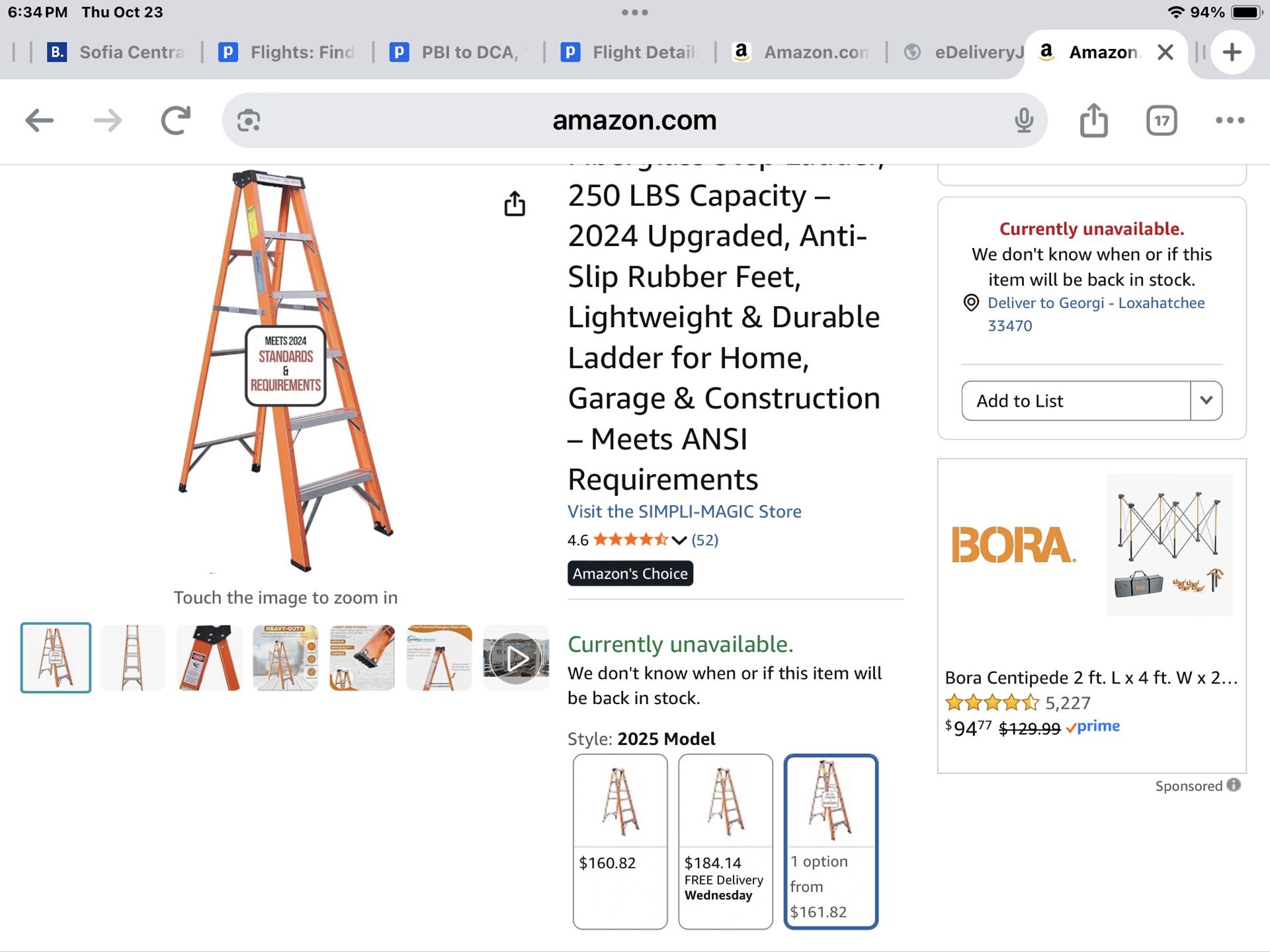Screen dimensions: 1270x952
Task: Open tab overview showing 17 tabs
Action: pyautogui.click(x=1162, y=120)
